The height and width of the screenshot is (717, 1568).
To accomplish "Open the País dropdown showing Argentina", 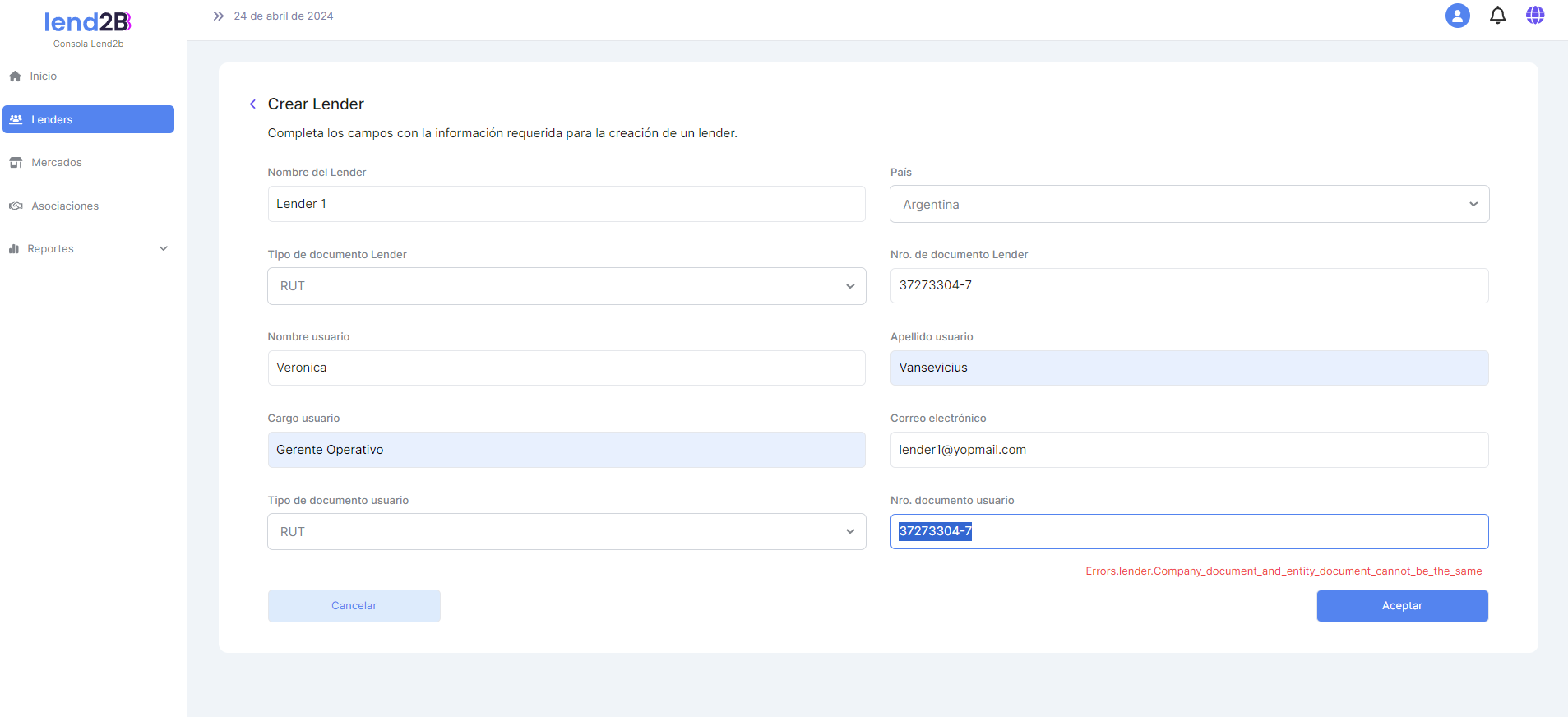I will tap(1188, 205).
